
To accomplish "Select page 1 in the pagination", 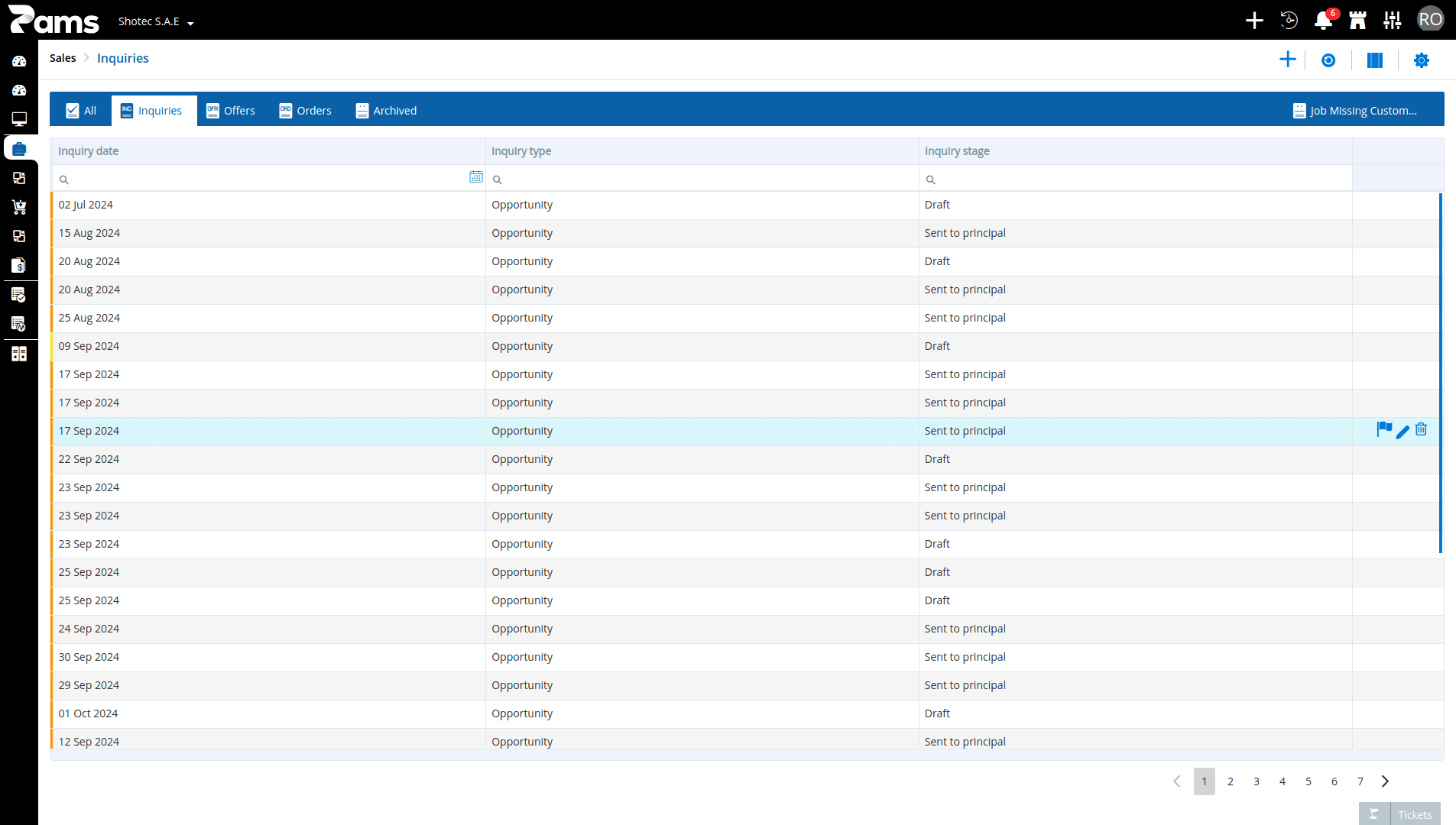I will (1205, 781).
